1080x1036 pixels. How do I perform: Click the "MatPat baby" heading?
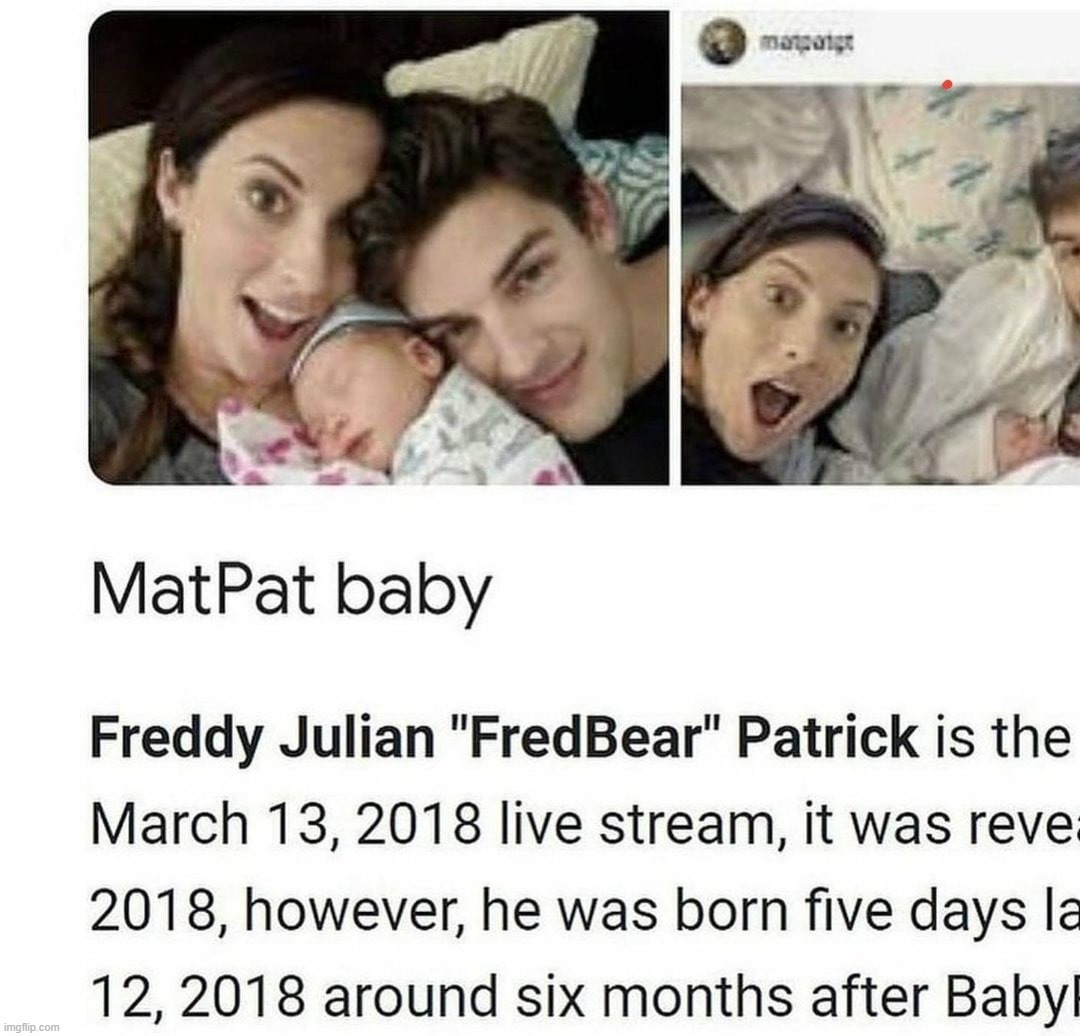291,592
